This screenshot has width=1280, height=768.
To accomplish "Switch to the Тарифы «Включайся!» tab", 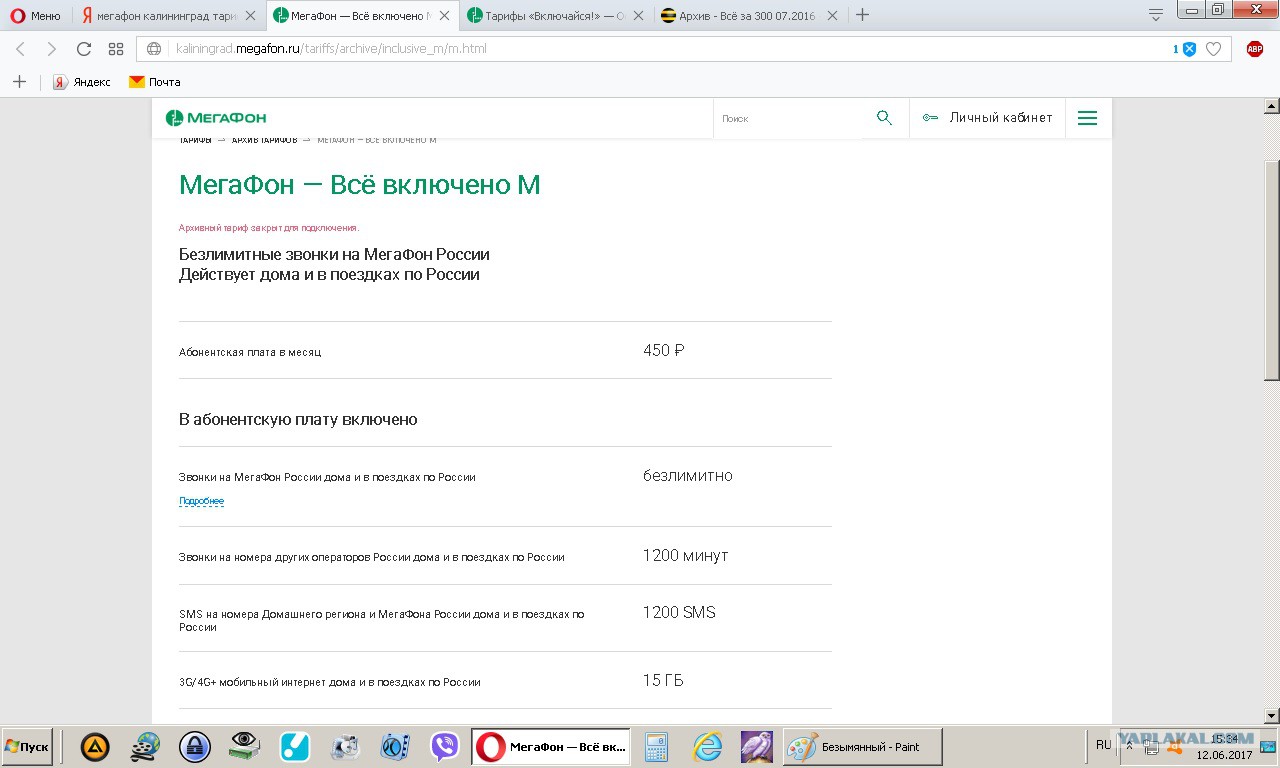I will 555,15.
